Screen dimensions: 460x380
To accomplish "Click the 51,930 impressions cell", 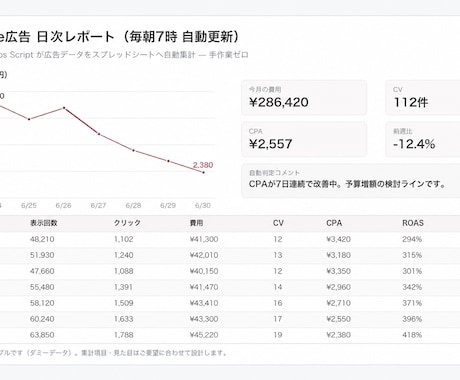I will [x=42, y=255].
